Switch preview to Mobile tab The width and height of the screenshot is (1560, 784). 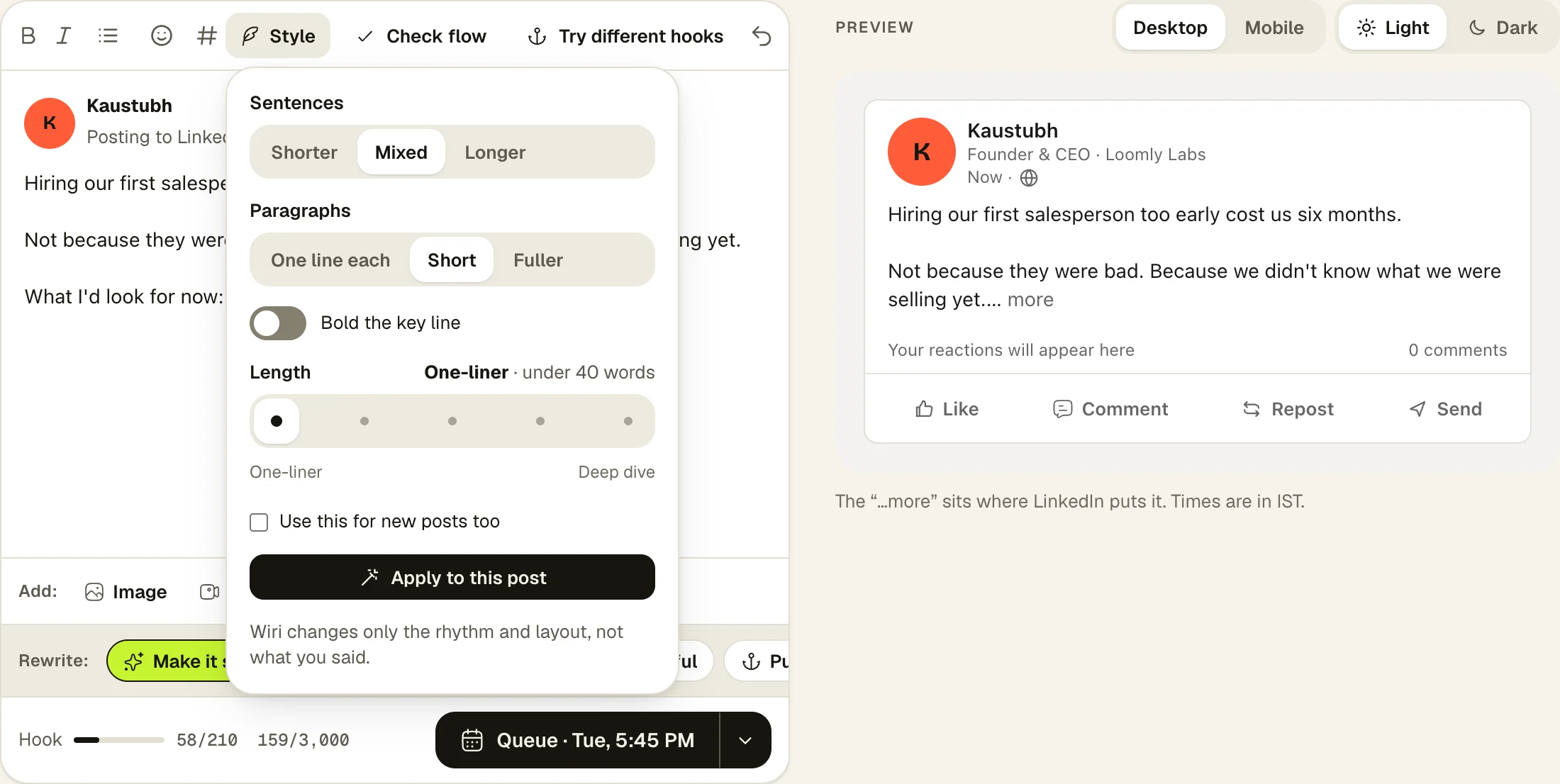click(x=1274, y=28)
